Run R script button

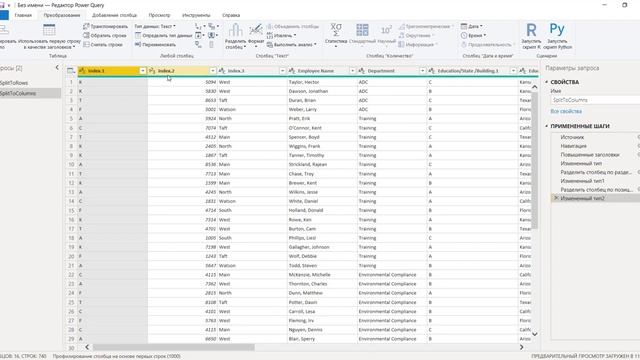tap(531, 36)
